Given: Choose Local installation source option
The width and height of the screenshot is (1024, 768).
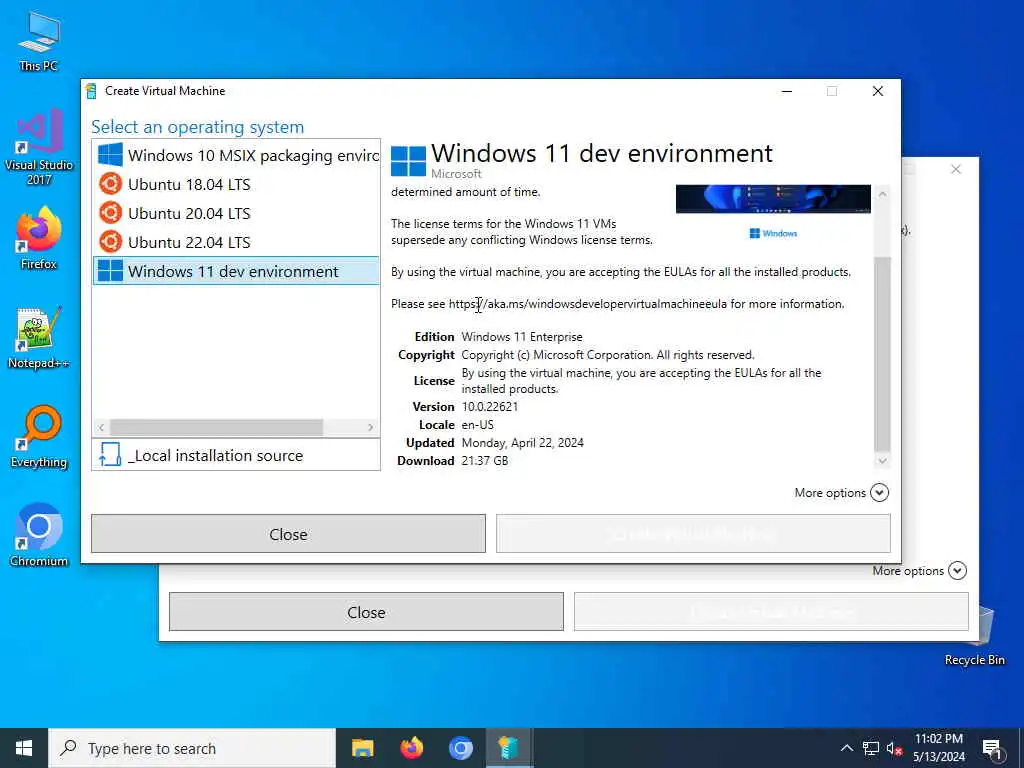Looking at the screenshot, I should point(236,455).
